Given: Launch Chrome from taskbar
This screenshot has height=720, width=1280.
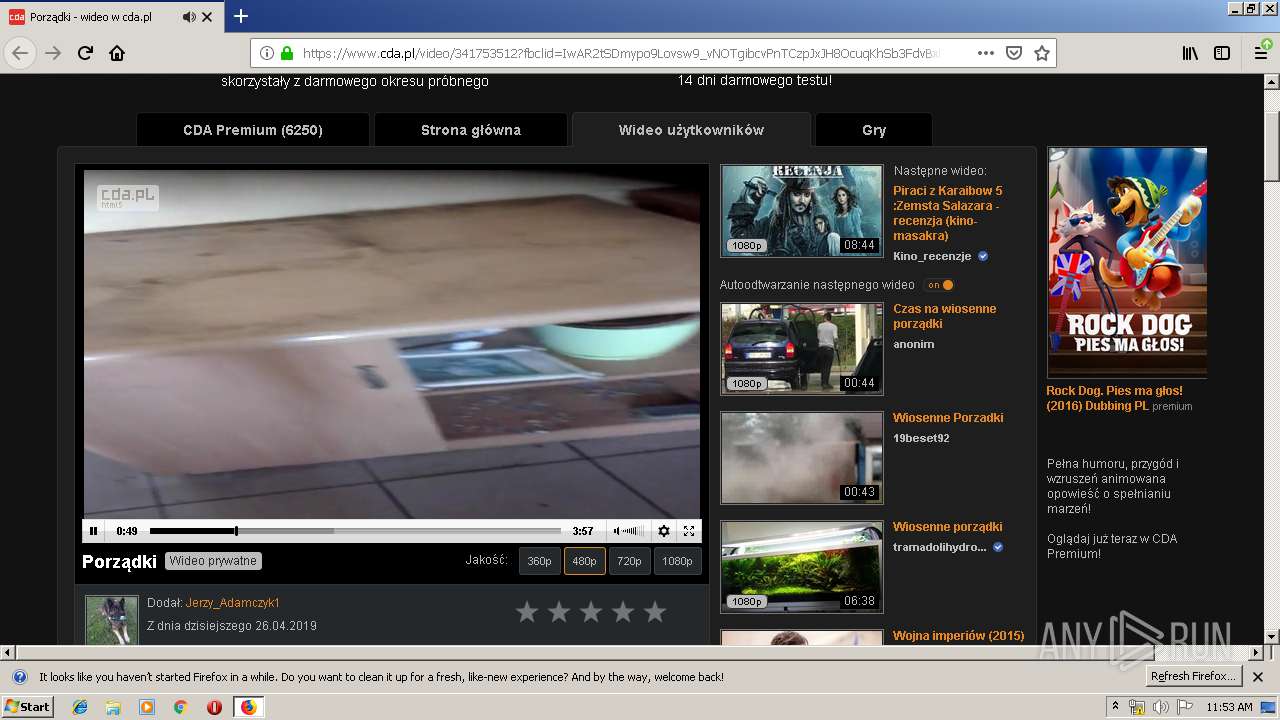Looking at the screenshot, I should point(181,707).
